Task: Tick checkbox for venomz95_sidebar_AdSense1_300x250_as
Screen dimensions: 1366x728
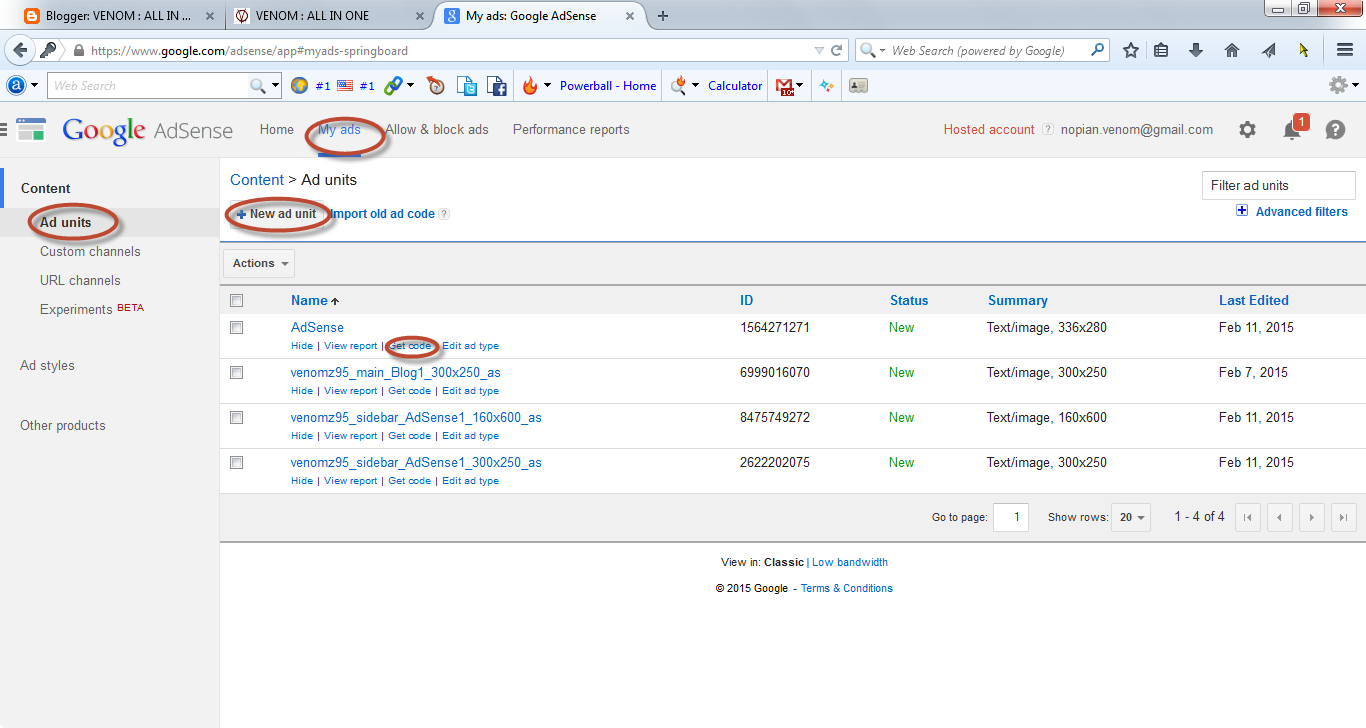Action: point(237,462)
